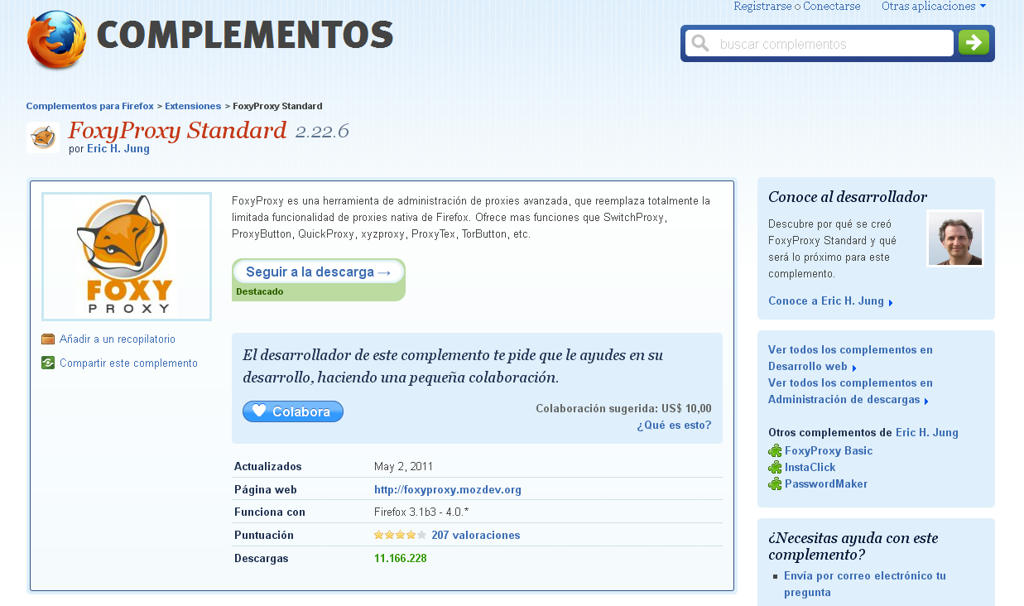Open the Otras aplicaciones dropdown

933,7
